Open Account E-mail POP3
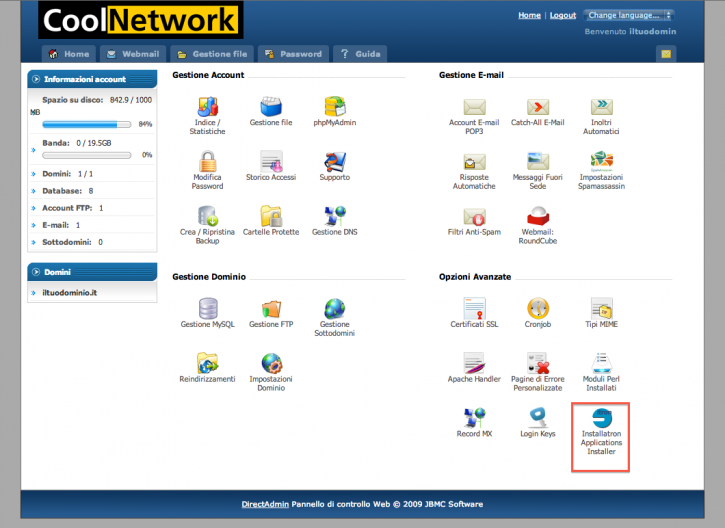The width and height of the screenshot is (725, 528). tap(474, 107)
